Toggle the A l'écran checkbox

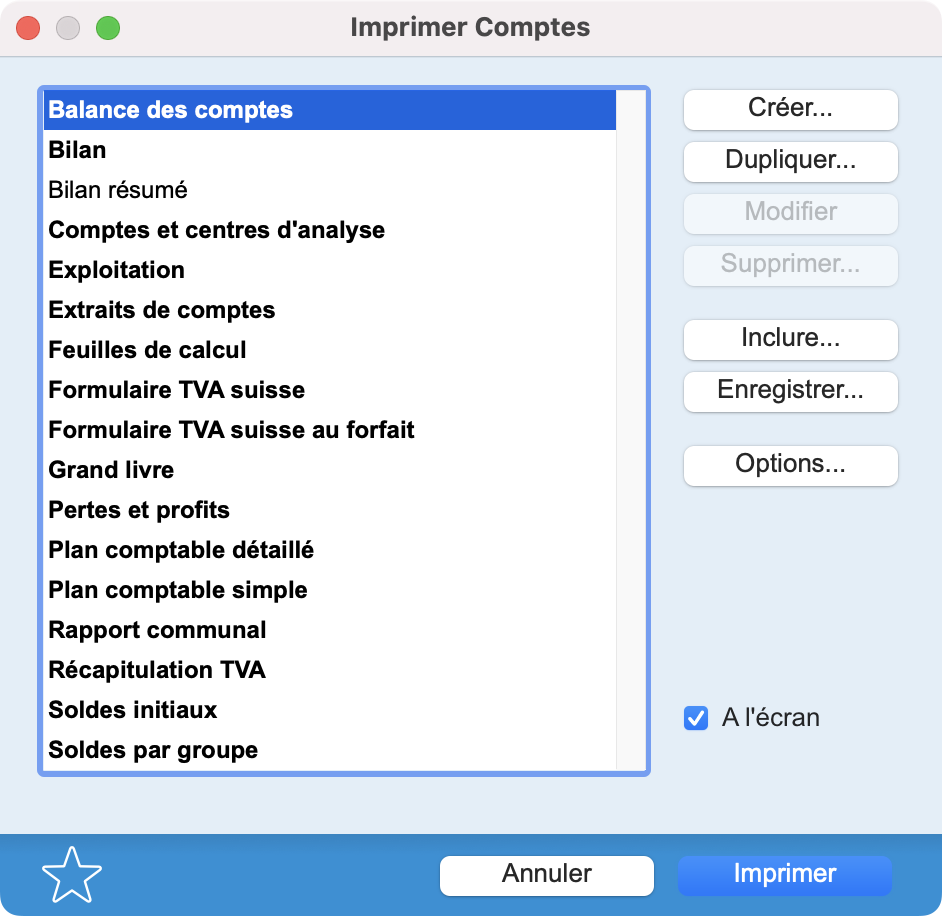point(696,718)
